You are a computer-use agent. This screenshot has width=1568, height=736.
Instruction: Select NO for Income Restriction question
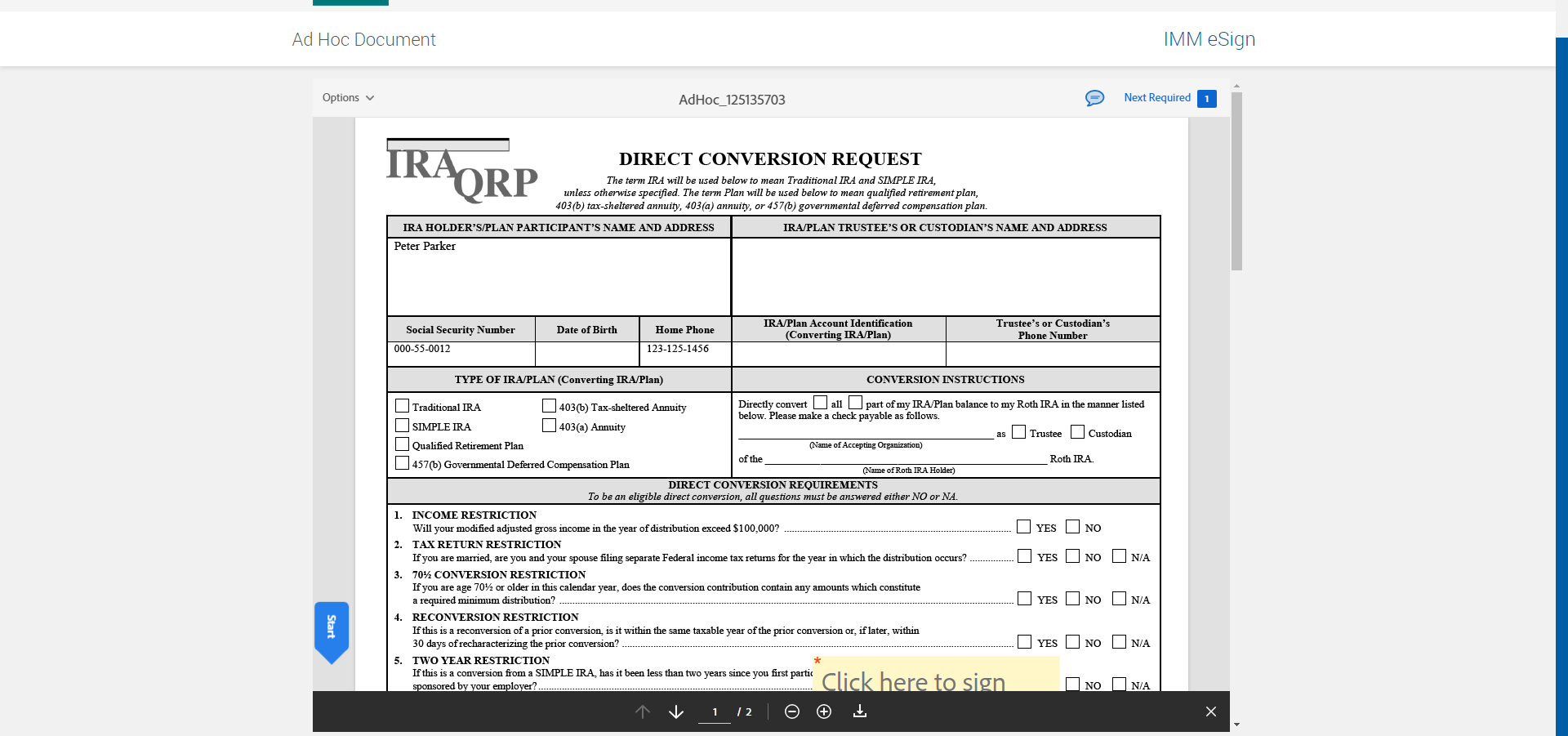point(1072,527)
